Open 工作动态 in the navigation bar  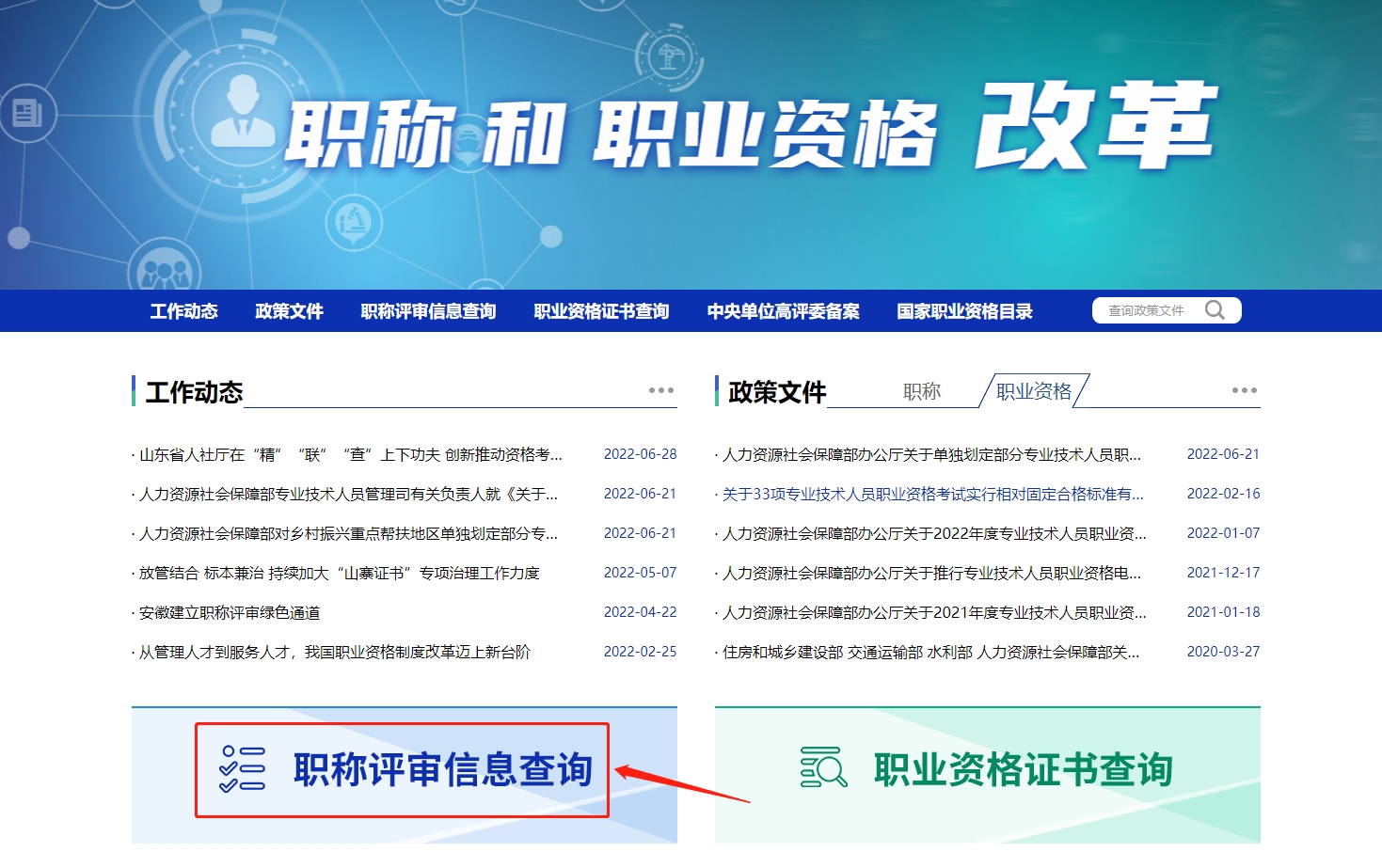(x=183, y=311)
